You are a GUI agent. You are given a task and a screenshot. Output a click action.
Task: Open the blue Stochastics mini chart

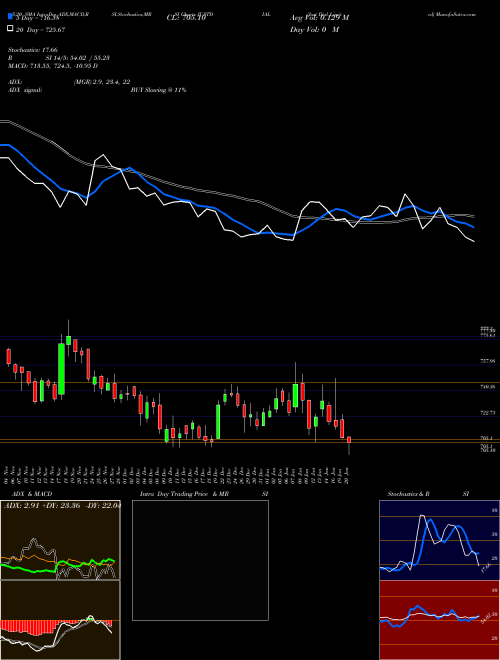439,540
